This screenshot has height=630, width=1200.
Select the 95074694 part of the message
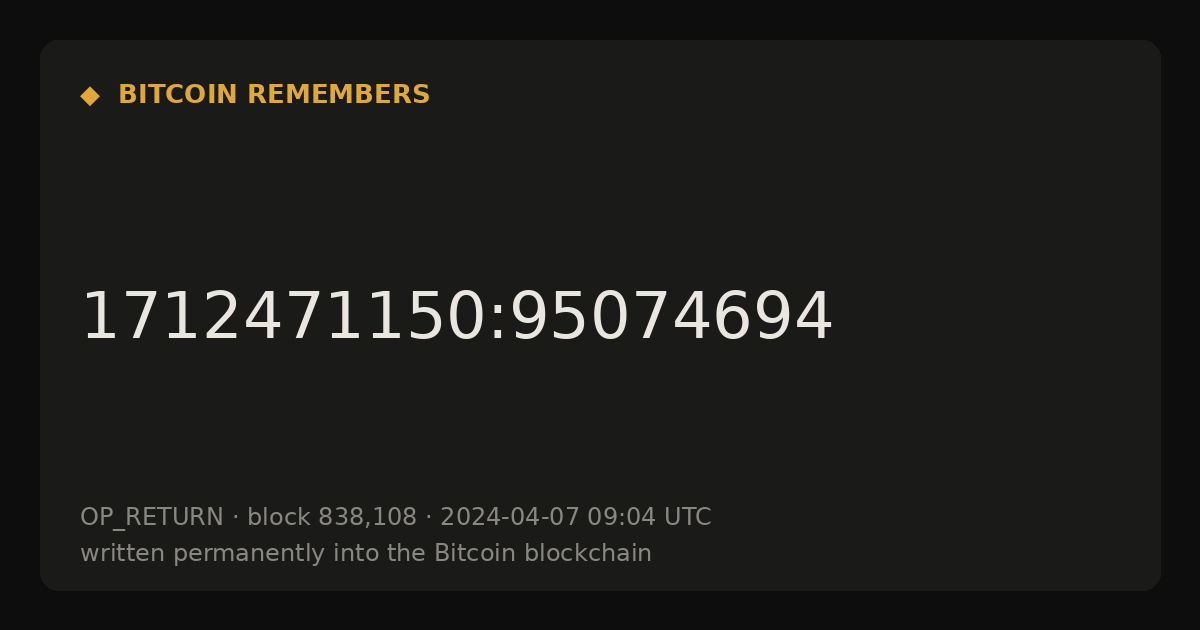click(671, 318)
